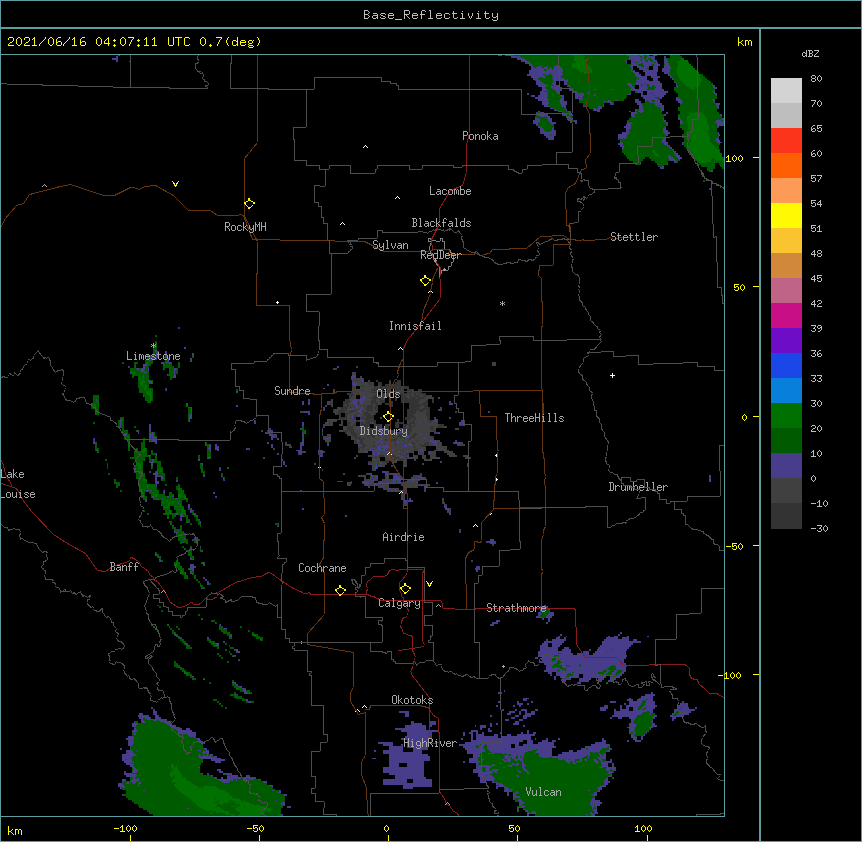Click the Airdrie label
Image resolution: width=862 pixels, height=842 pixels.
[x=404, y=537]
